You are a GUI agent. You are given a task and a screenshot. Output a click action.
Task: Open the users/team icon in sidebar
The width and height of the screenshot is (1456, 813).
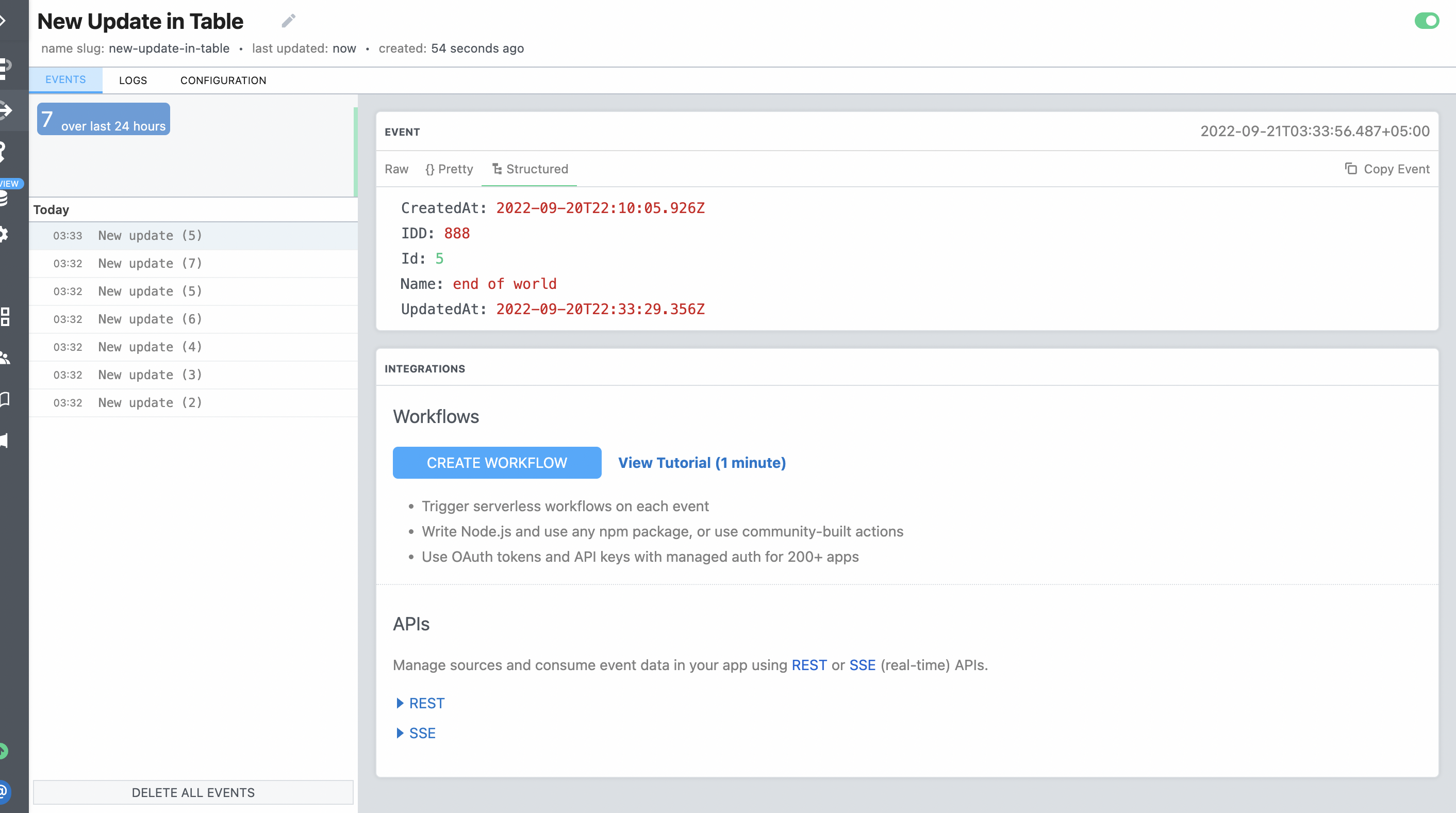pyautogui.click(x=5, y=358)
